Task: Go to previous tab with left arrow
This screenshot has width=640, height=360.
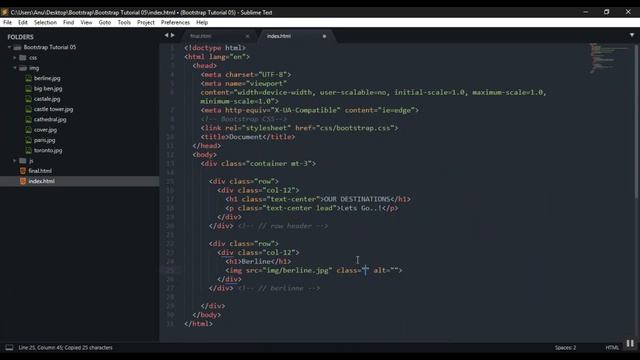Action: pyautogui.click(x=166, y=36)
